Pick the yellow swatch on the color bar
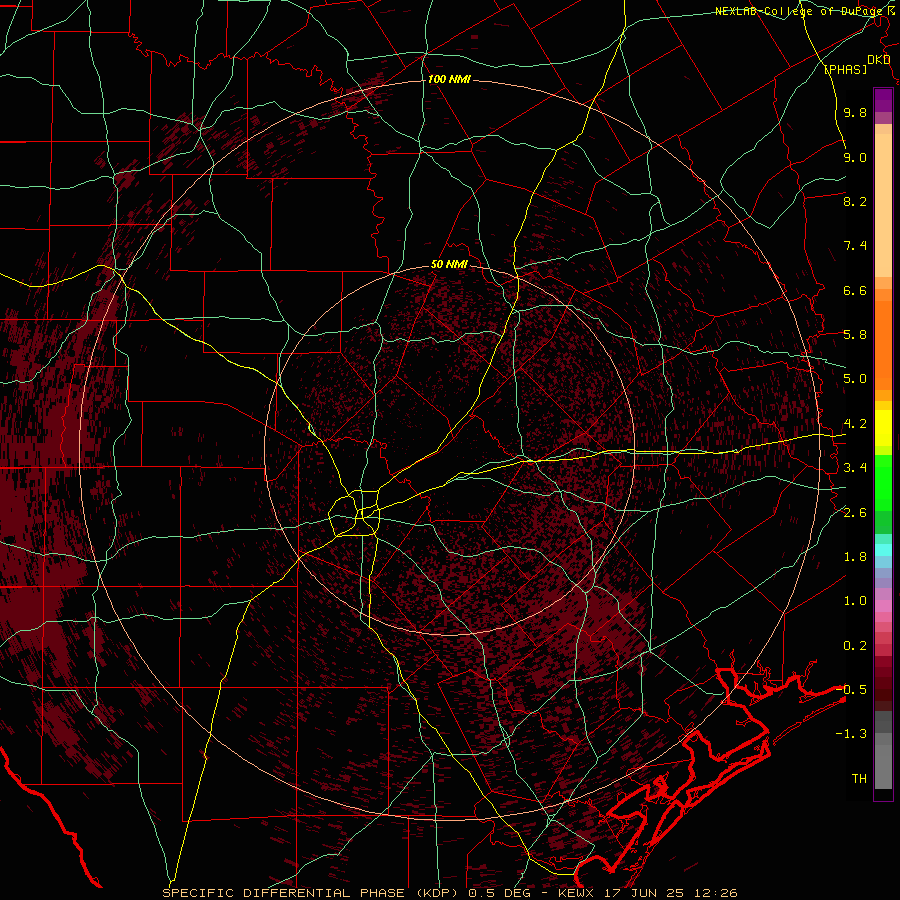Viewport: 900px width, 900px height. click(883, 428)
